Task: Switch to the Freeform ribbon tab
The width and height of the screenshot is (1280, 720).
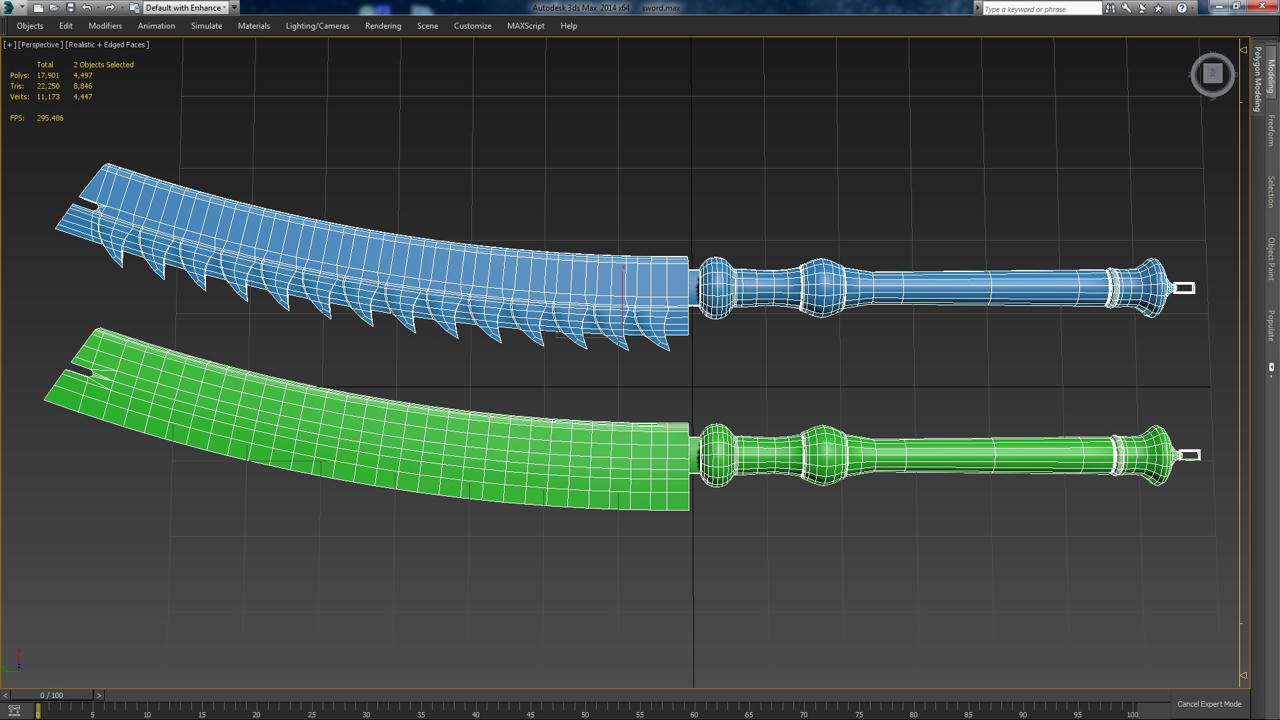Action: 1272,130
